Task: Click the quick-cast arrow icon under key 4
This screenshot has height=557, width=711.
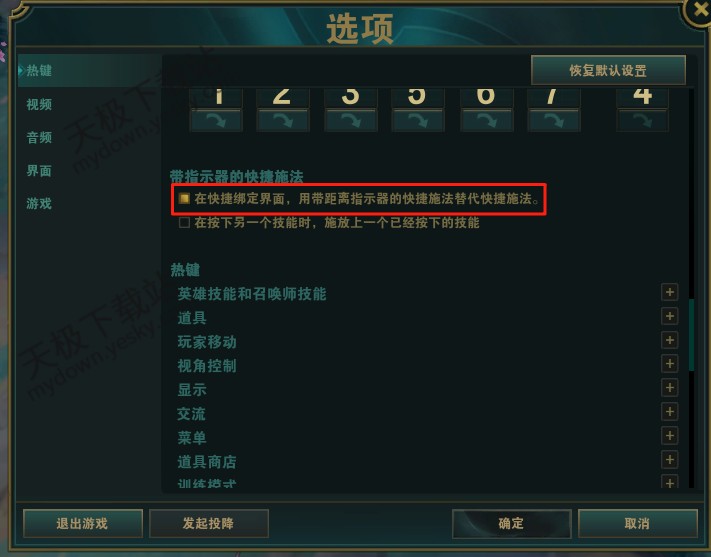Action: pos(643,120)
